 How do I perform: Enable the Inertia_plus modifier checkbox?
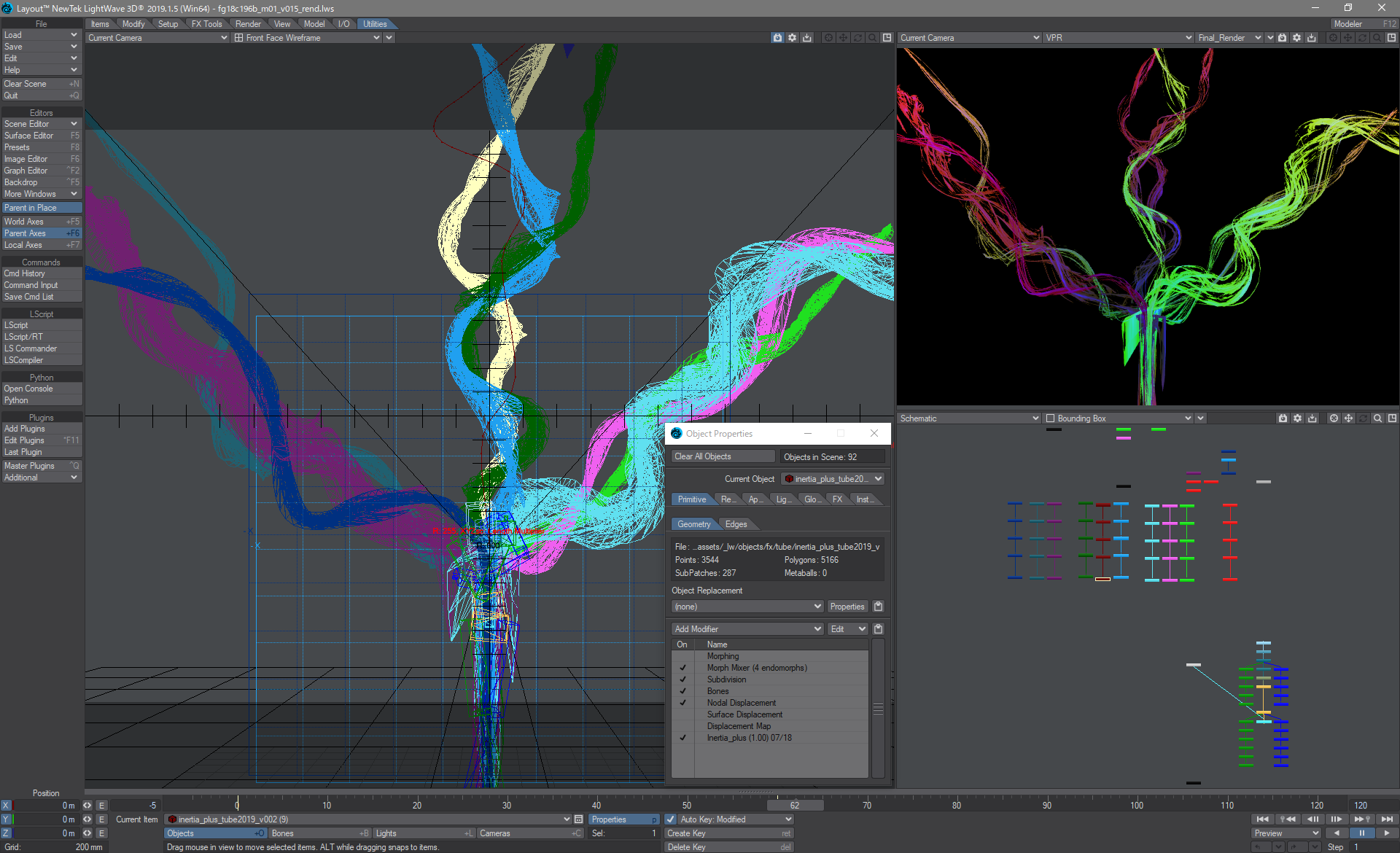click(x=681, y=737)
